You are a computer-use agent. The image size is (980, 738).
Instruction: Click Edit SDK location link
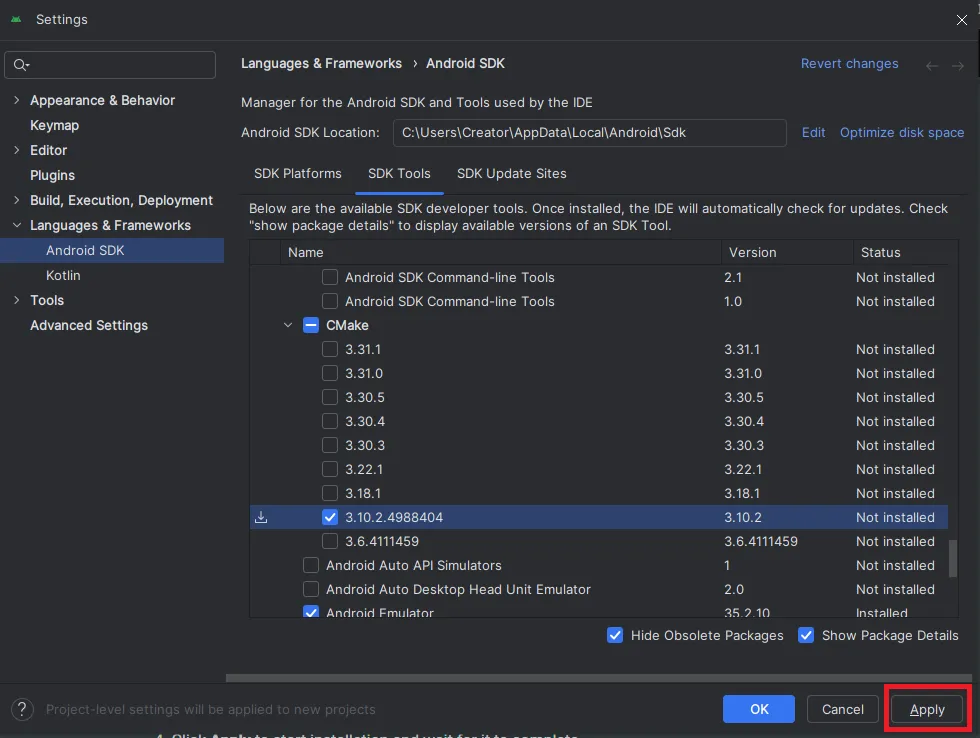(x=813, y=132)
